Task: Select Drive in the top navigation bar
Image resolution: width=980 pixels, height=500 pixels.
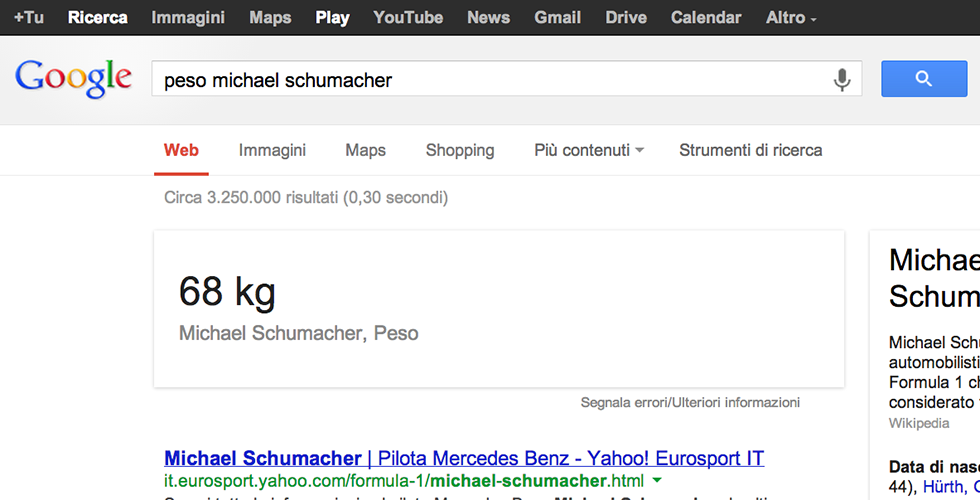Action: tap(626, 18)
